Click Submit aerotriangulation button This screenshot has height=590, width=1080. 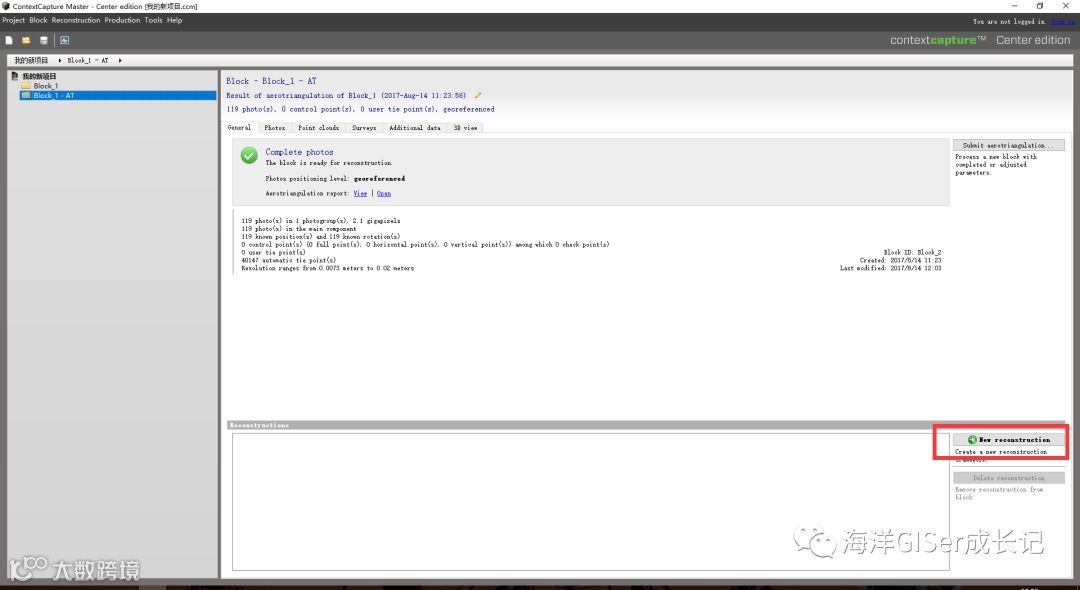click(1008, 145)
